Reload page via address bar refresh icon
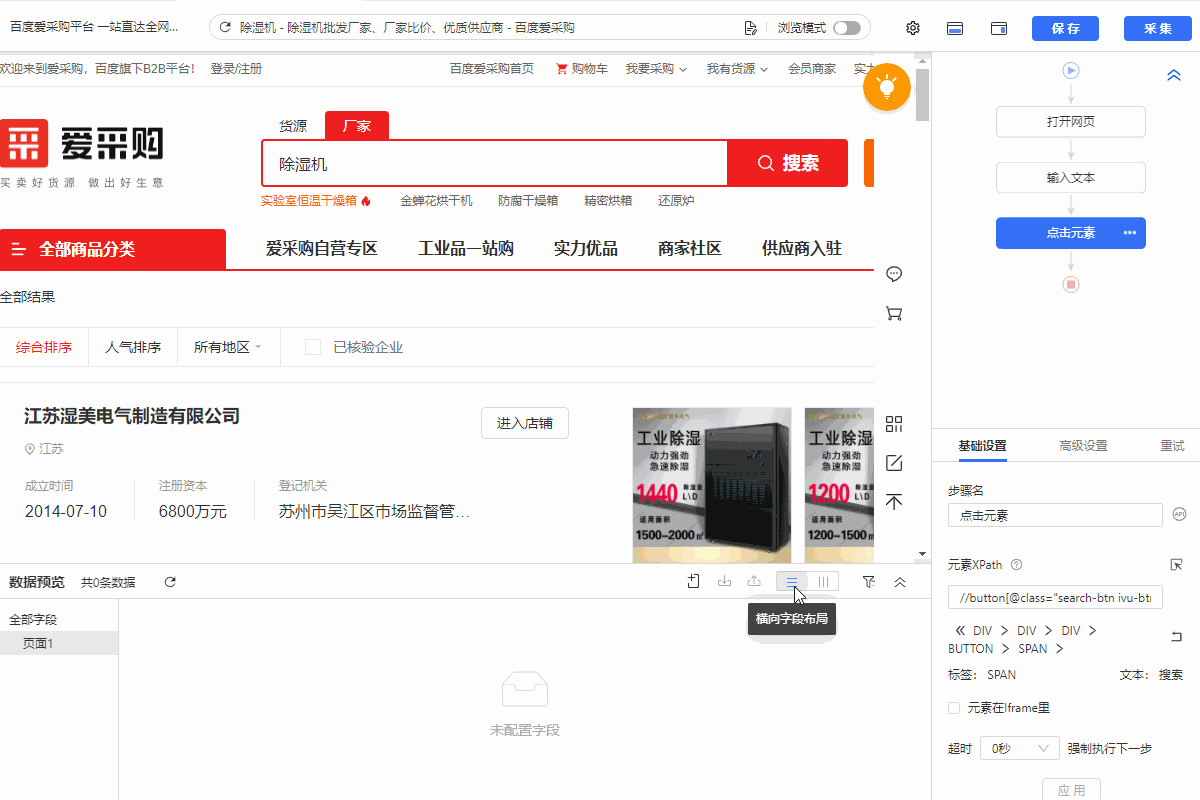The height and width of the screenshot is (800, 1200). pos(225,28)
